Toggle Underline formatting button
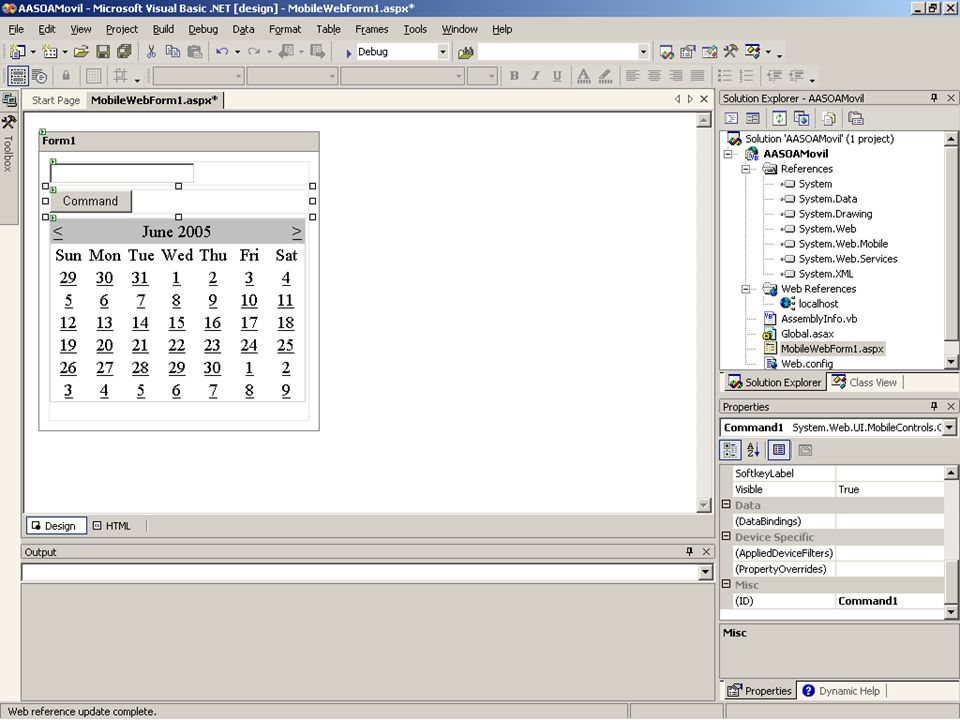960x720 pixels. pos(557,76)
